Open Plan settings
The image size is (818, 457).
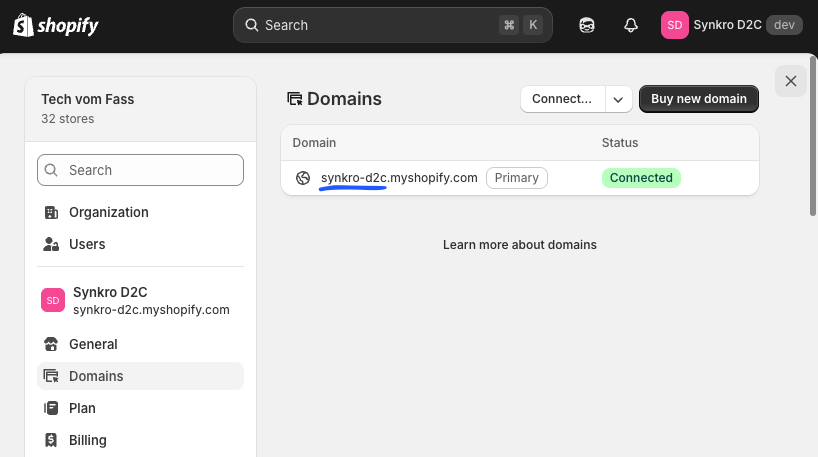click(140, 408)
